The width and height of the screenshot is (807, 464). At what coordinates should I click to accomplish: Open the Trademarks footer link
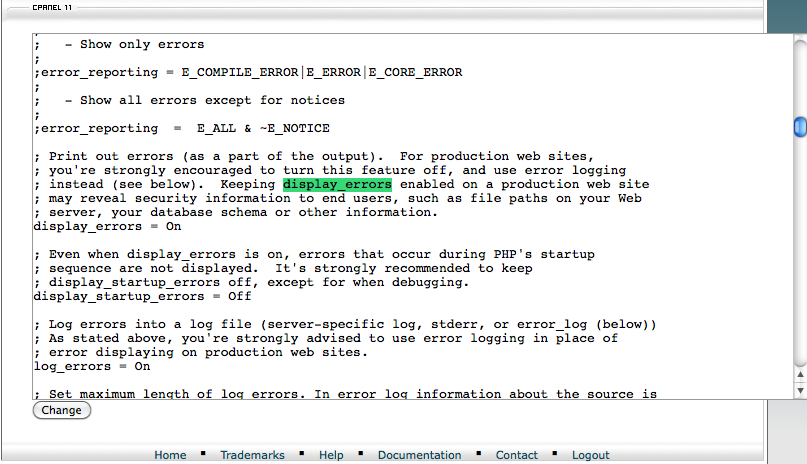252,455
